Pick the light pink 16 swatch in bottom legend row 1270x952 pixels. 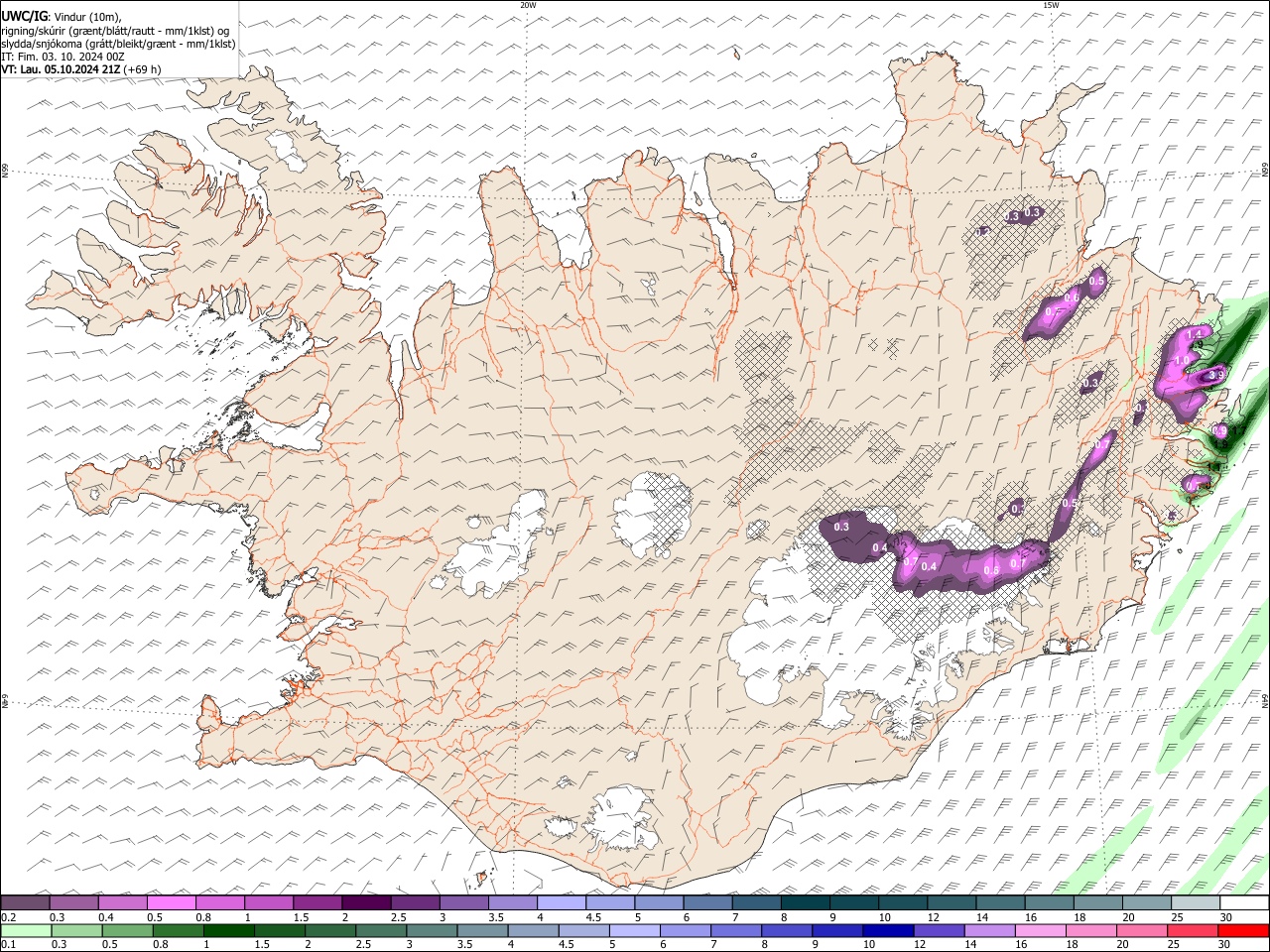pyautogui.click(x=1041, y=930)
